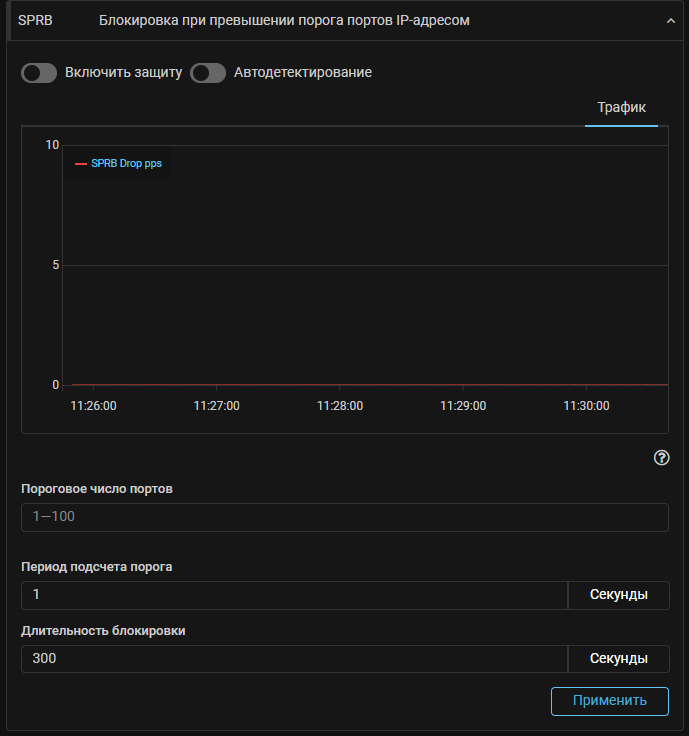Screen dimensions: 689x736
Task: Click the Блокировка при превышении порога портов title
Action: [284, 20]
